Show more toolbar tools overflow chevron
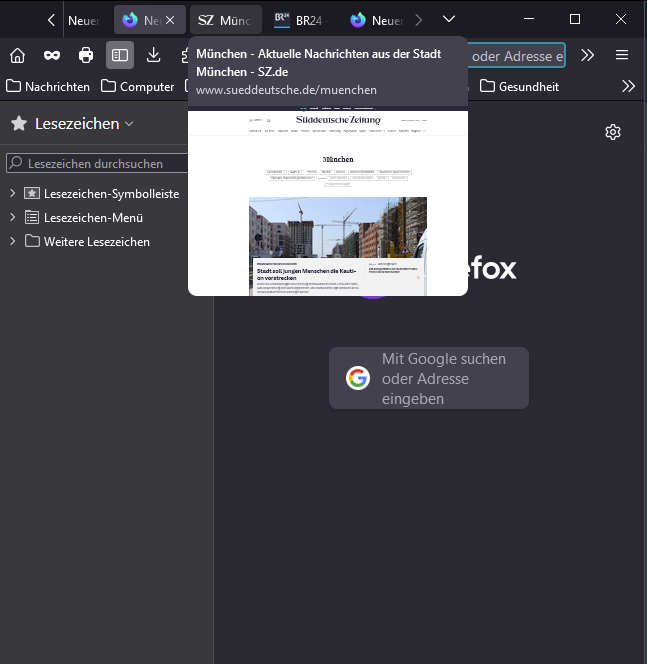This screenshot has width=647, height=664. pyautogui.click(x=588, y=55)
